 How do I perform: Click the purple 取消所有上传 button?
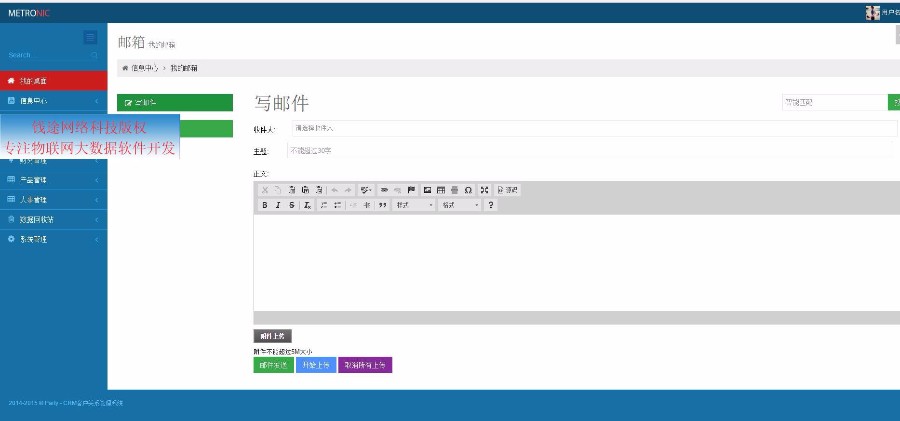pyautogui.click(x=365, y=365)
